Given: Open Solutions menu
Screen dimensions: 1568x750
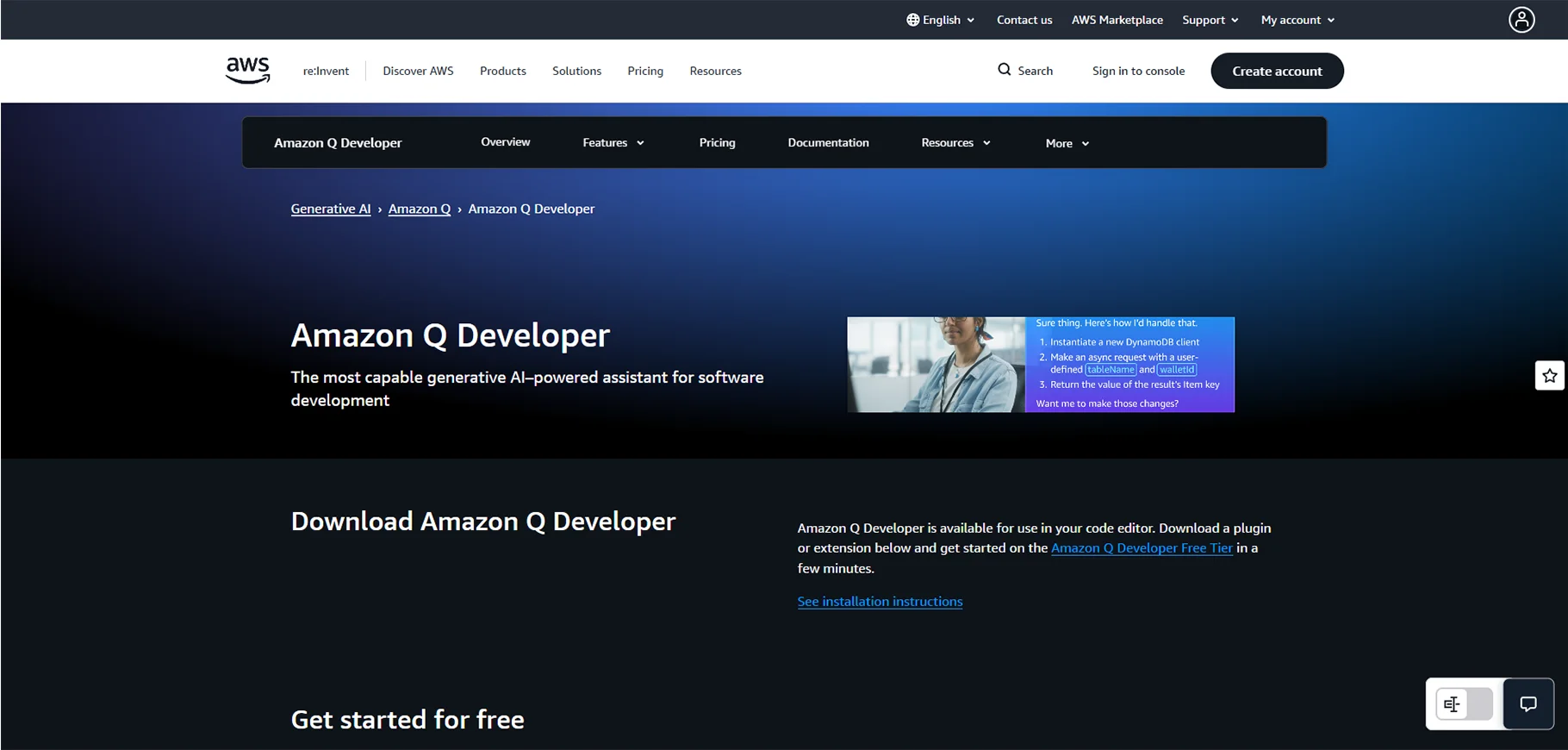Looking at the screenshot, I should click(x=576, y=71).
